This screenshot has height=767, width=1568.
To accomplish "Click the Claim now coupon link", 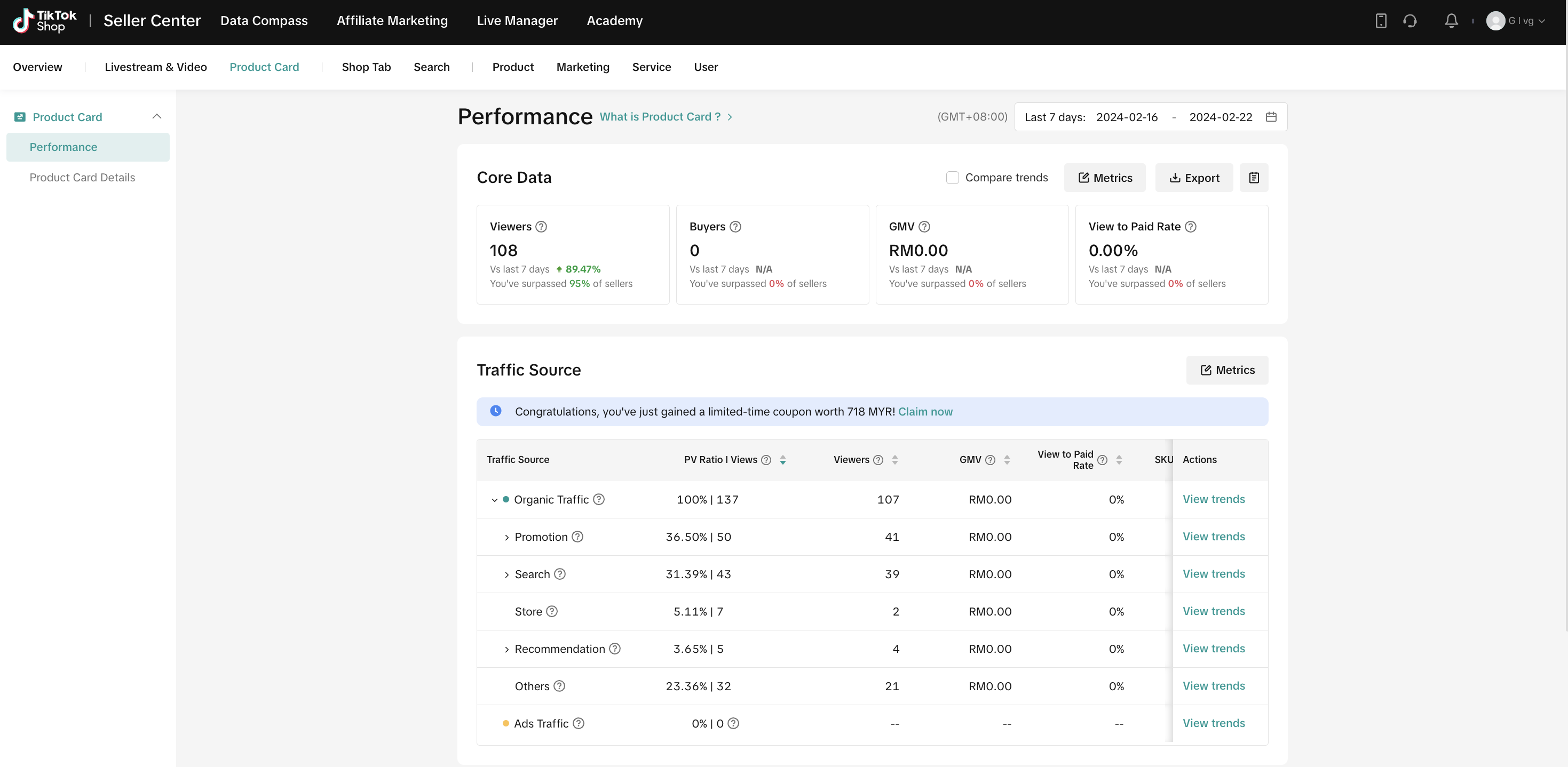I will click(x=925, y=412).
